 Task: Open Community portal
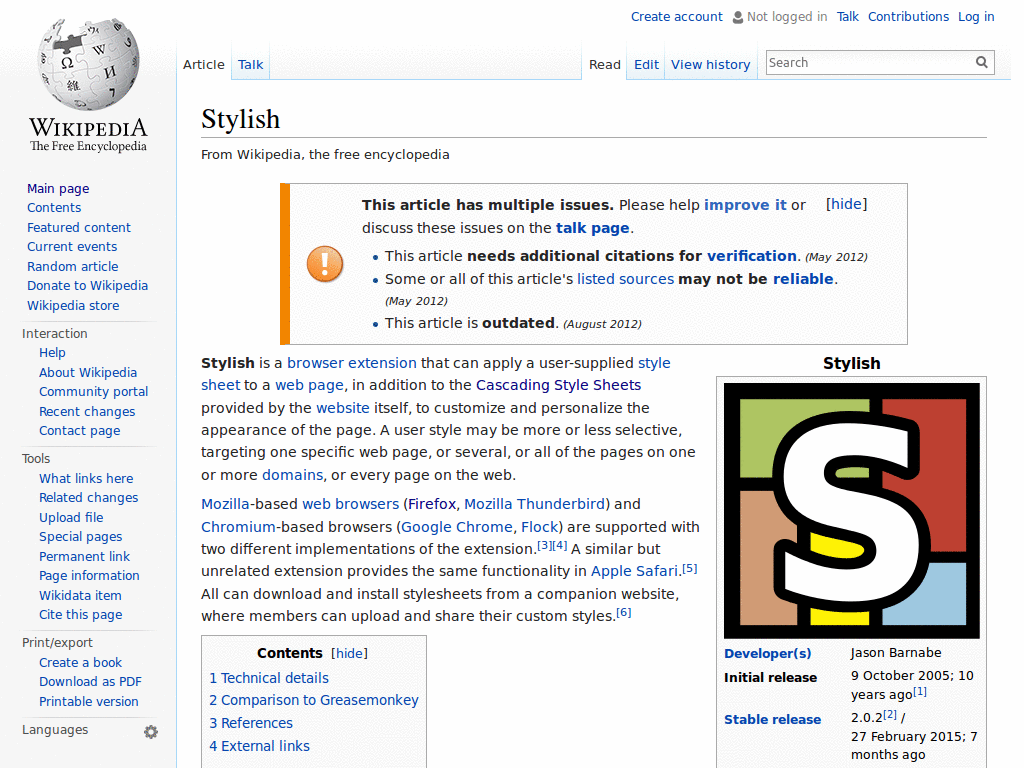point(93,392)
